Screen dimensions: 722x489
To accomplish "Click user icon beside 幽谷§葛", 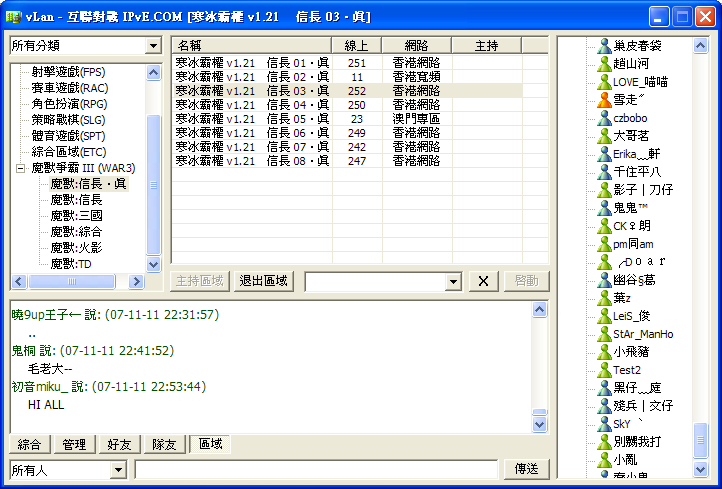I will 604,279.
